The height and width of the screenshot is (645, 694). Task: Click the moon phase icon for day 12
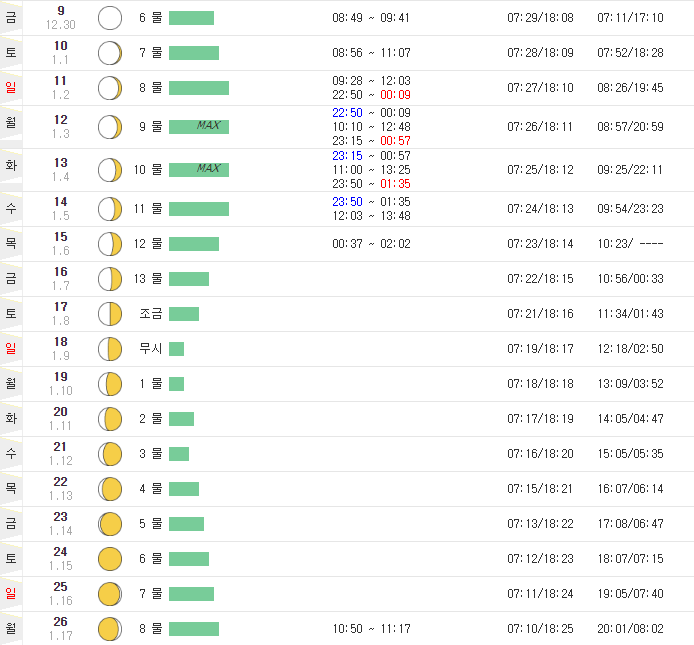coord(110,127)
